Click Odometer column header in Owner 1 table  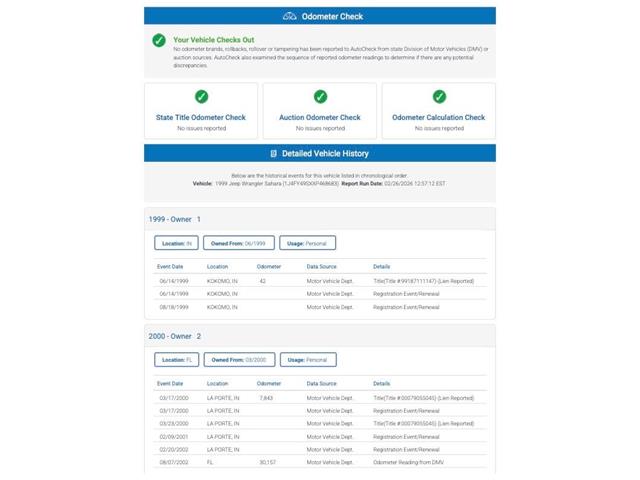click(269, 267)
